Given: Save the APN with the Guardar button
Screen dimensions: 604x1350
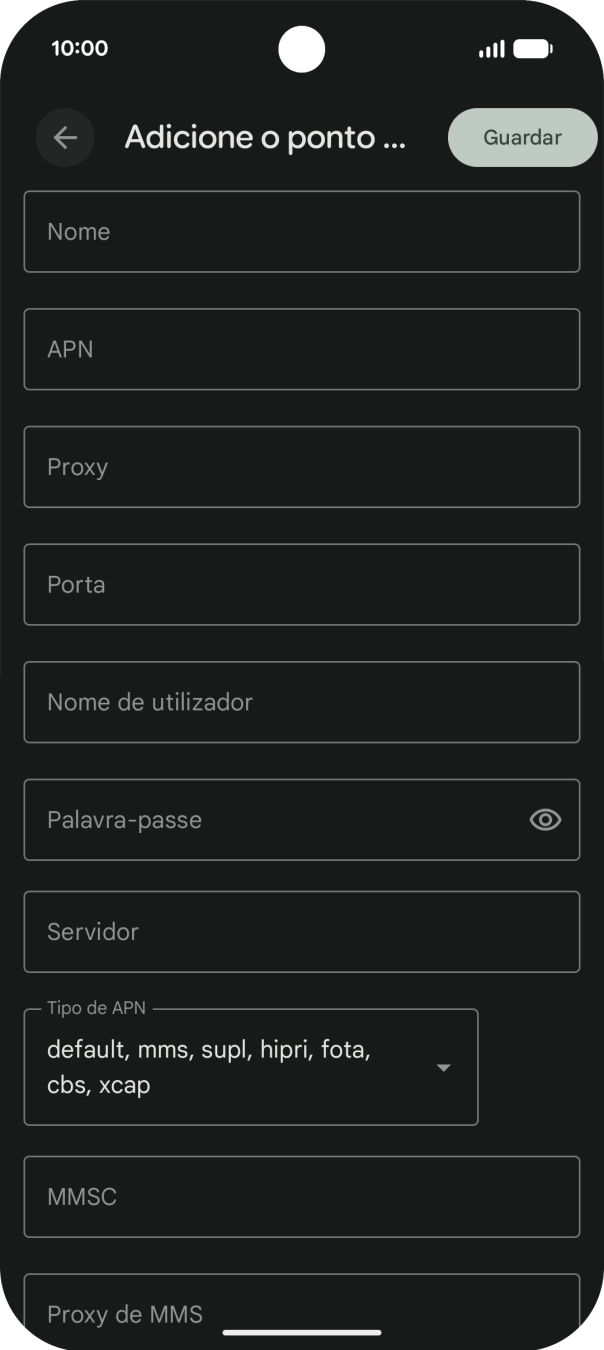Looking at the screenshot, I should [521, 137].
